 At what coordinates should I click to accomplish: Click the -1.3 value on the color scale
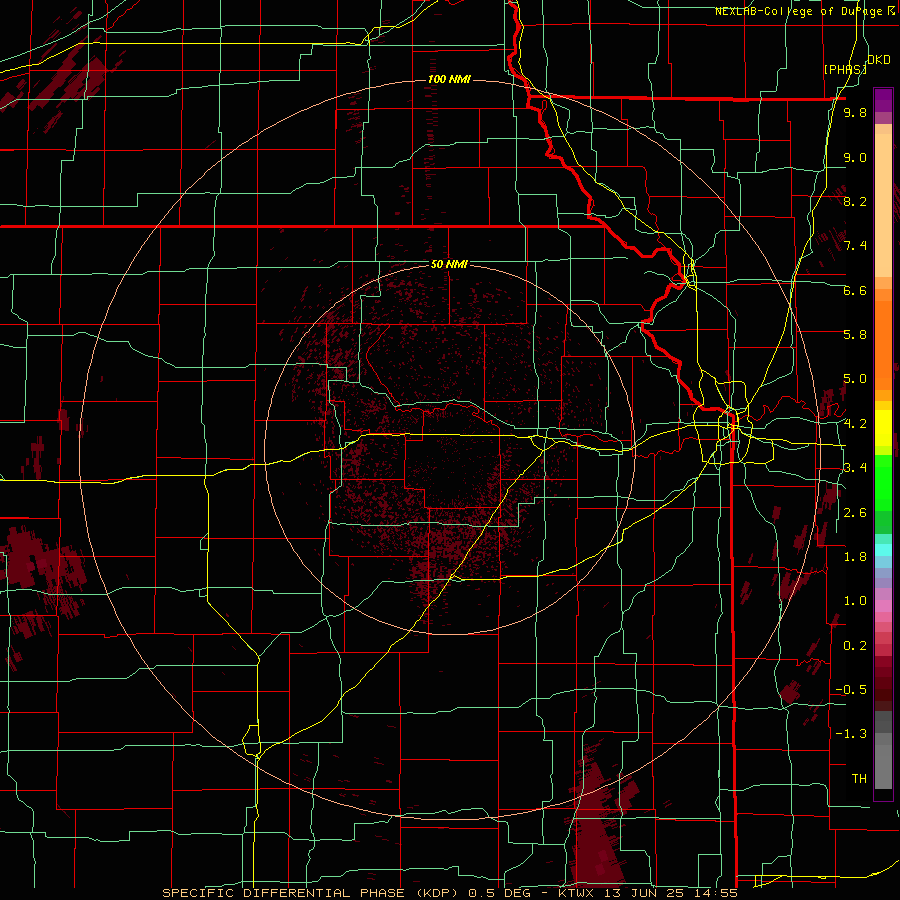click(851, 734)
